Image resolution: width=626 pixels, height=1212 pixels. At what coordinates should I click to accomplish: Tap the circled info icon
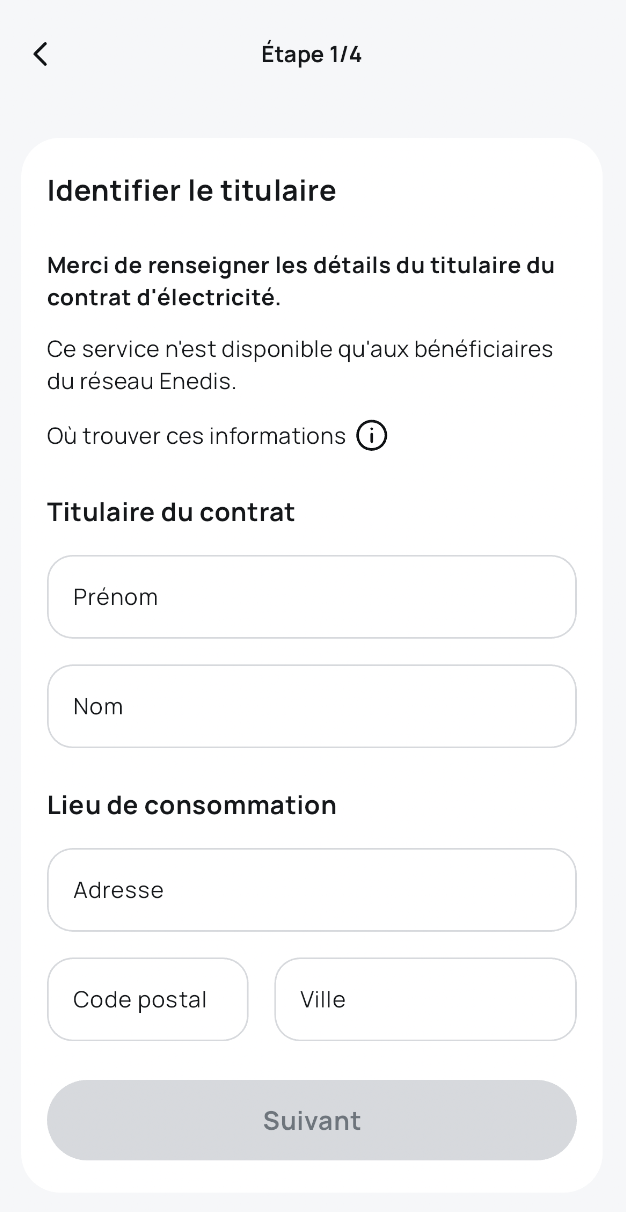(x=371, y=436)
